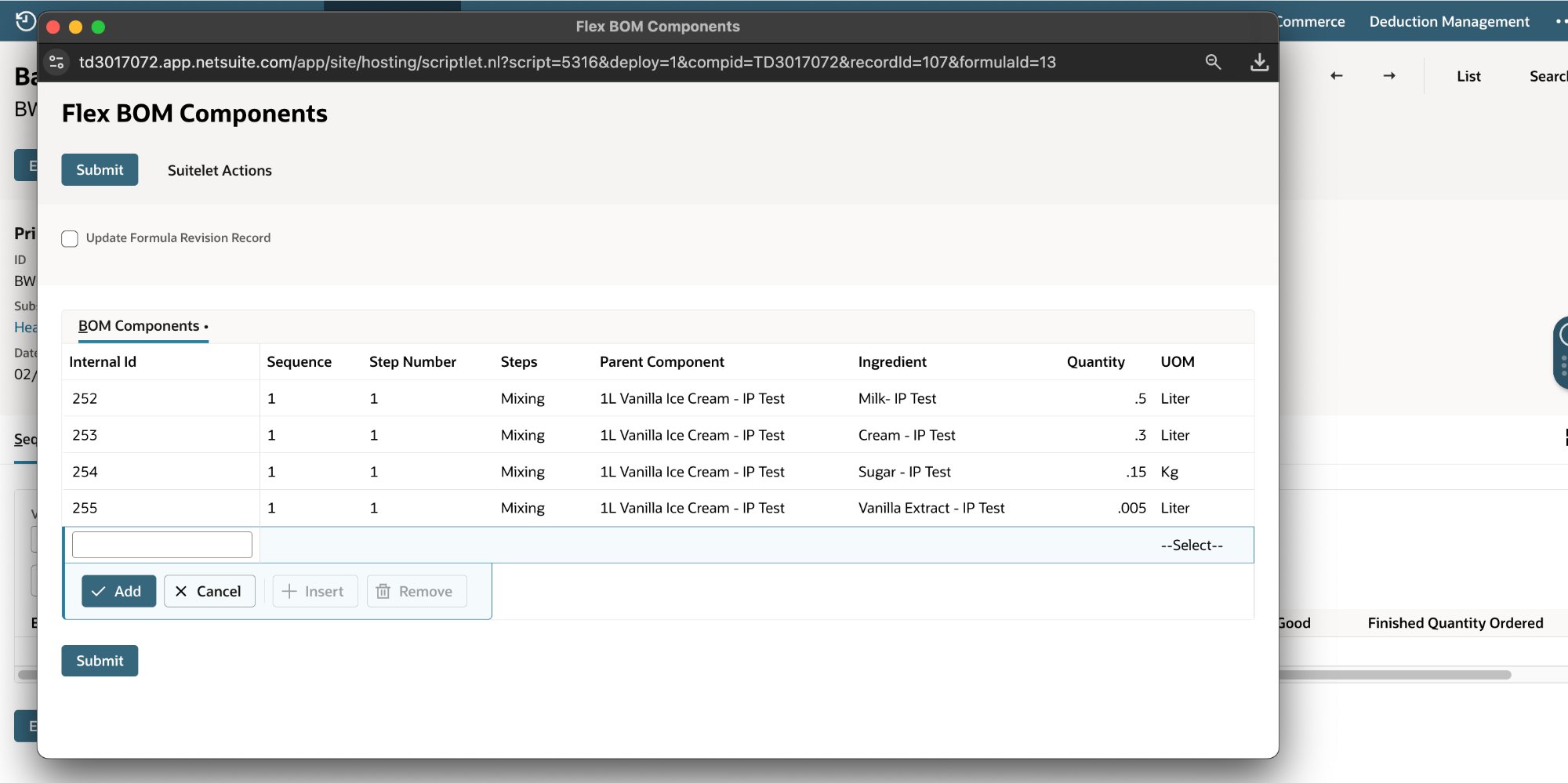Screen dimensions: 1568x783
Task: Click the top Submit button
Action: click(x=100, y=169)
